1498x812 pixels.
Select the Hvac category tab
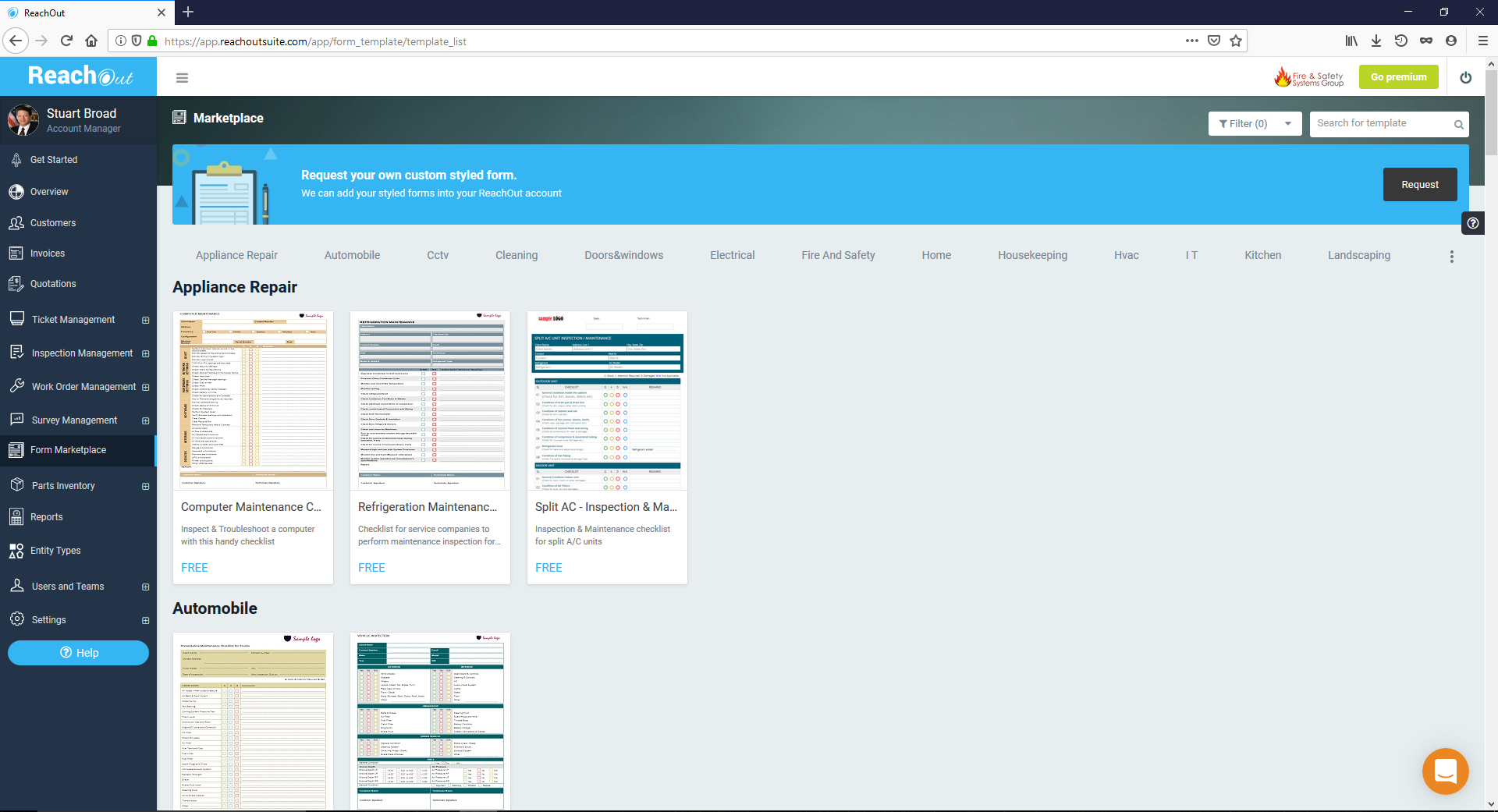tap(1126, 255)
